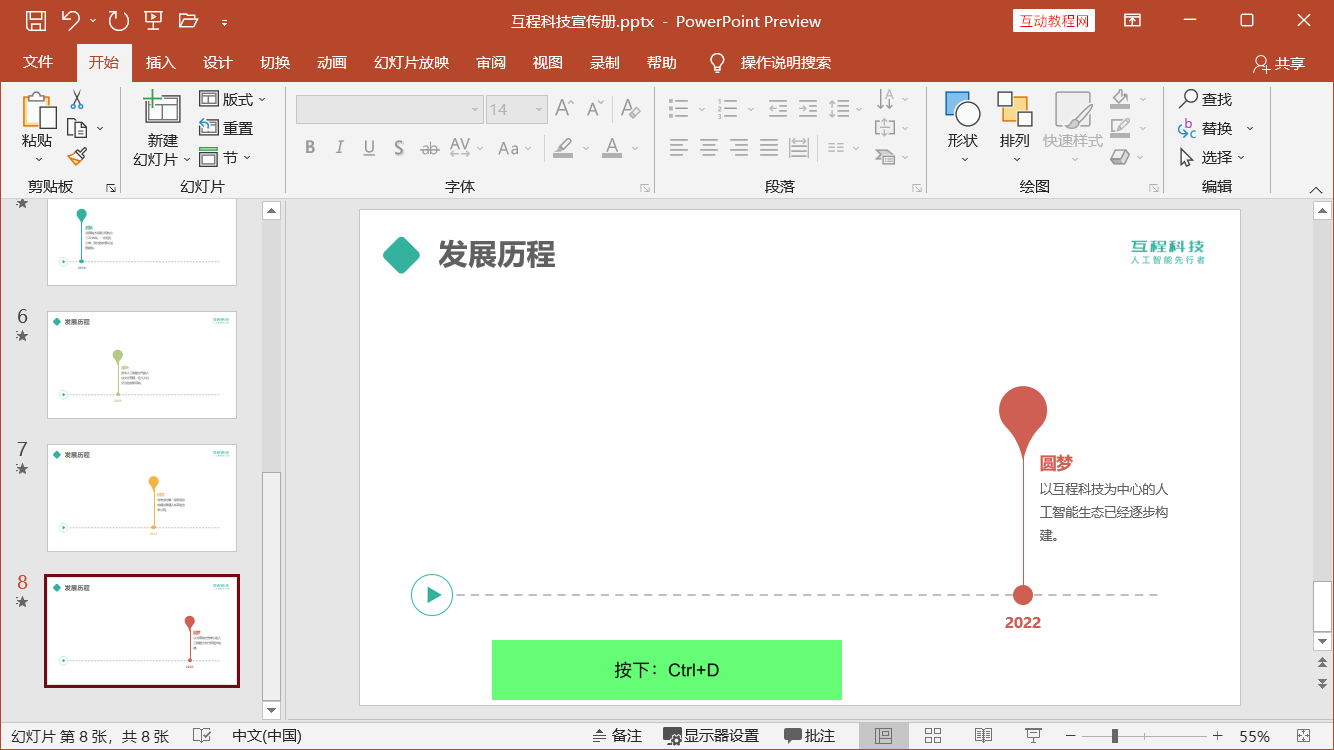Toggle text Shadow formatting
Viewport: 1334px width, 750px height.
click(398, 148)
